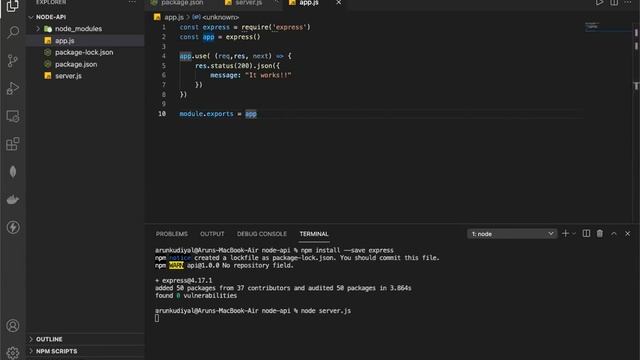
Task: Select the TERMINAL panel tab
Action: [x=314, y=234]
